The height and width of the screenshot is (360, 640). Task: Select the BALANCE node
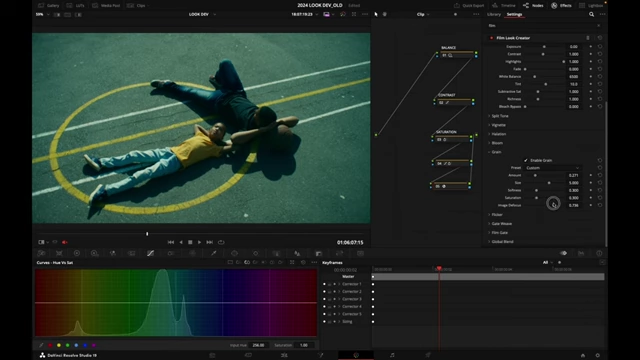[456, 54]
